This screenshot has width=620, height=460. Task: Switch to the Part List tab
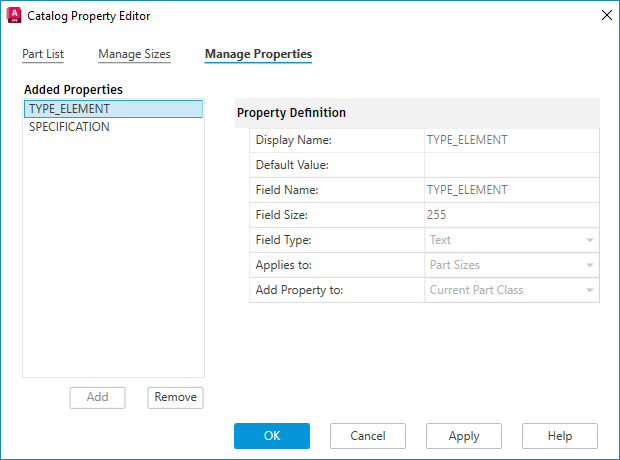tap(43, 54)
